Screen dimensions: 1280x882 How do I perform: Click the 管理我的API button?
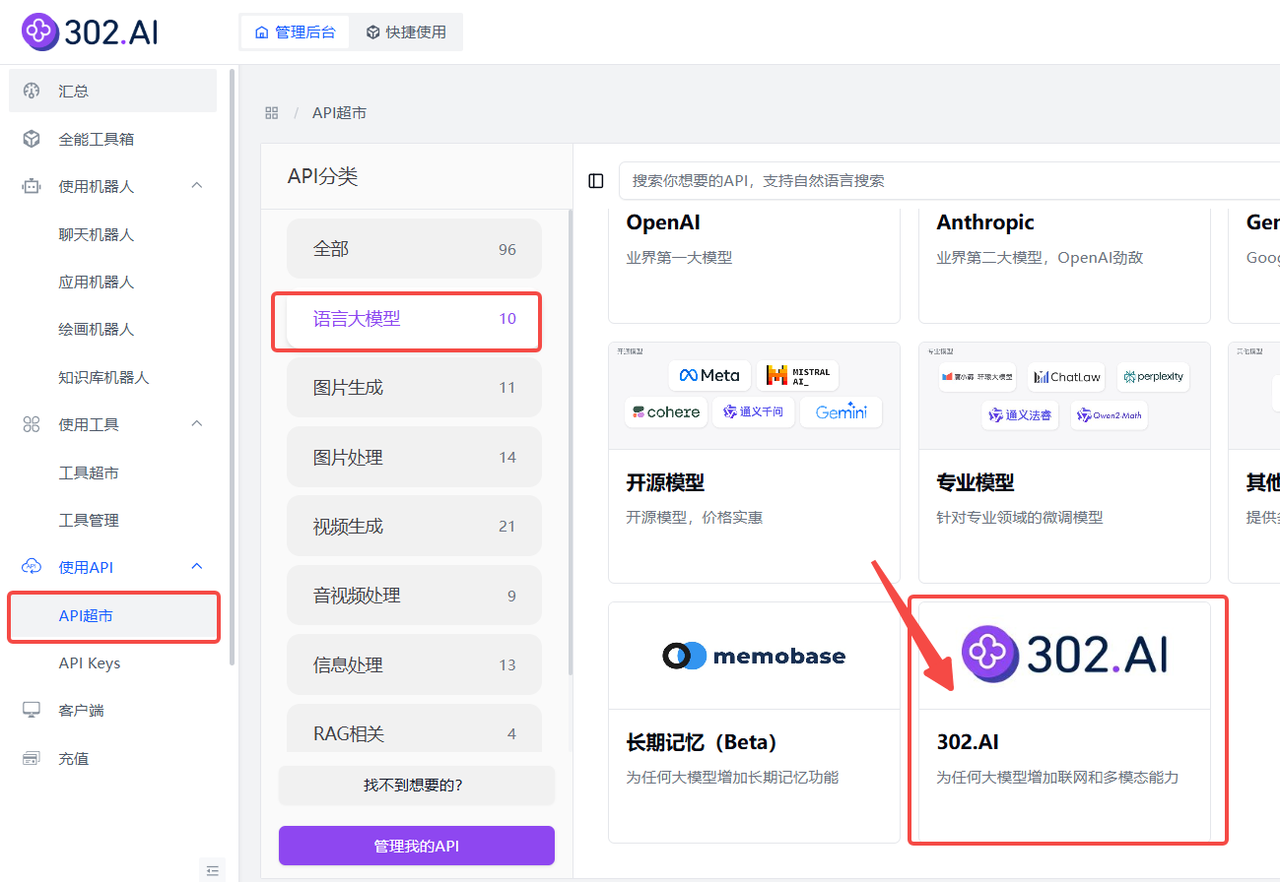click(416, 846)
